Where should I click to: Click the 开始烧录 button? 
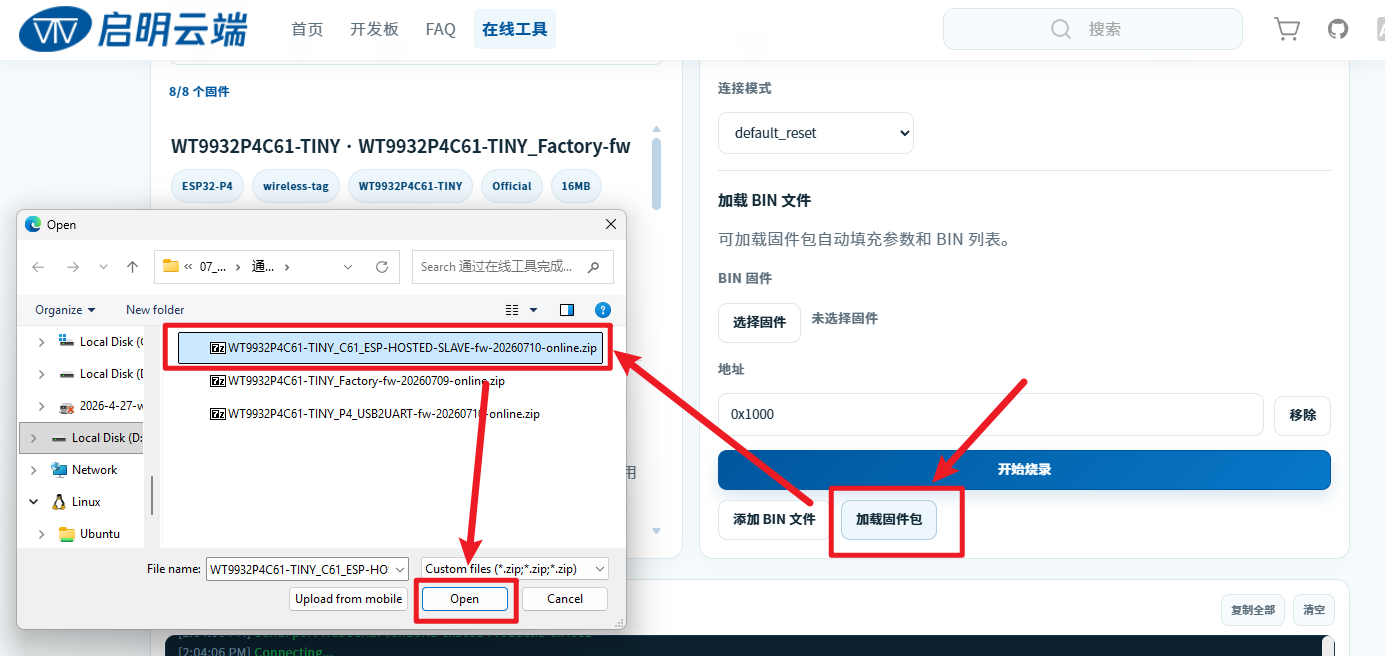[1024, 470]
